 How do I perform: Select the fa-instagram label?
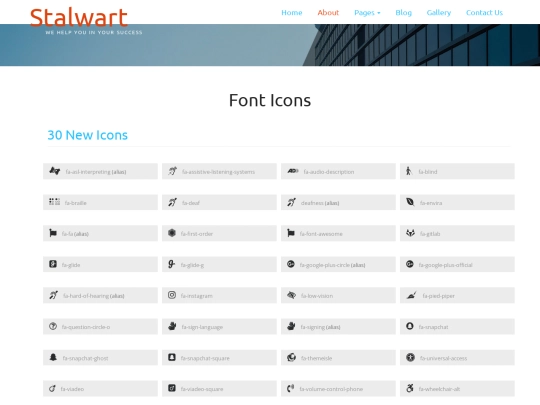point(197,296)
